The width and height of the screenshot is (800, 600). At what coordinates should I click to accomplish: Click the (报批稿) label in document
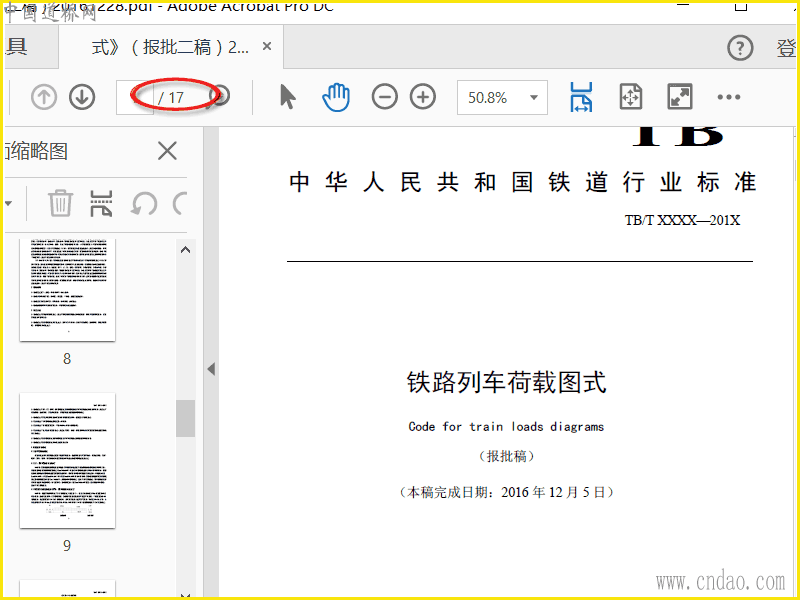click(506, 456)
